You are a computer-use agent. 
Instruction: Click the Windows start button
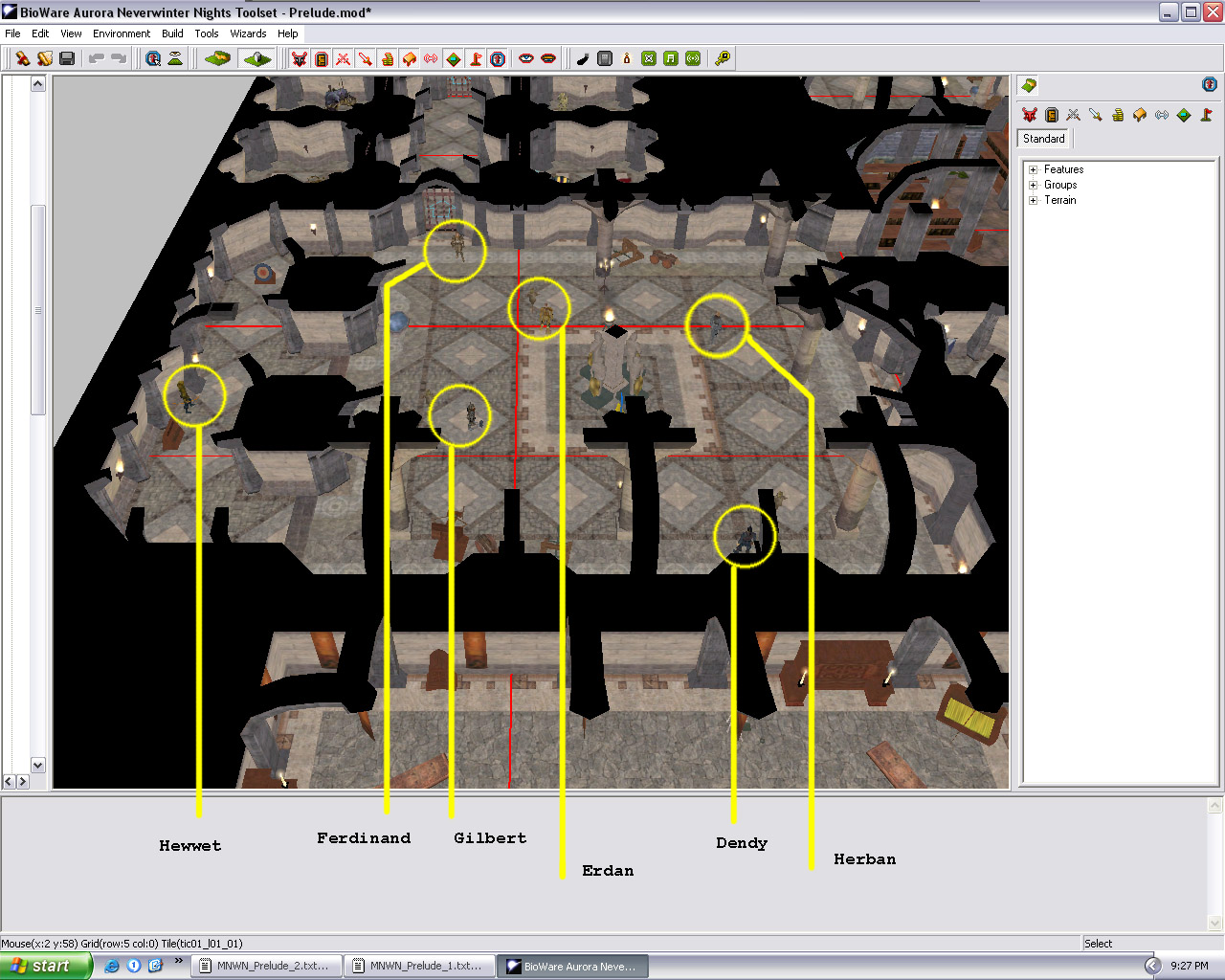click(x=46, y=966)
